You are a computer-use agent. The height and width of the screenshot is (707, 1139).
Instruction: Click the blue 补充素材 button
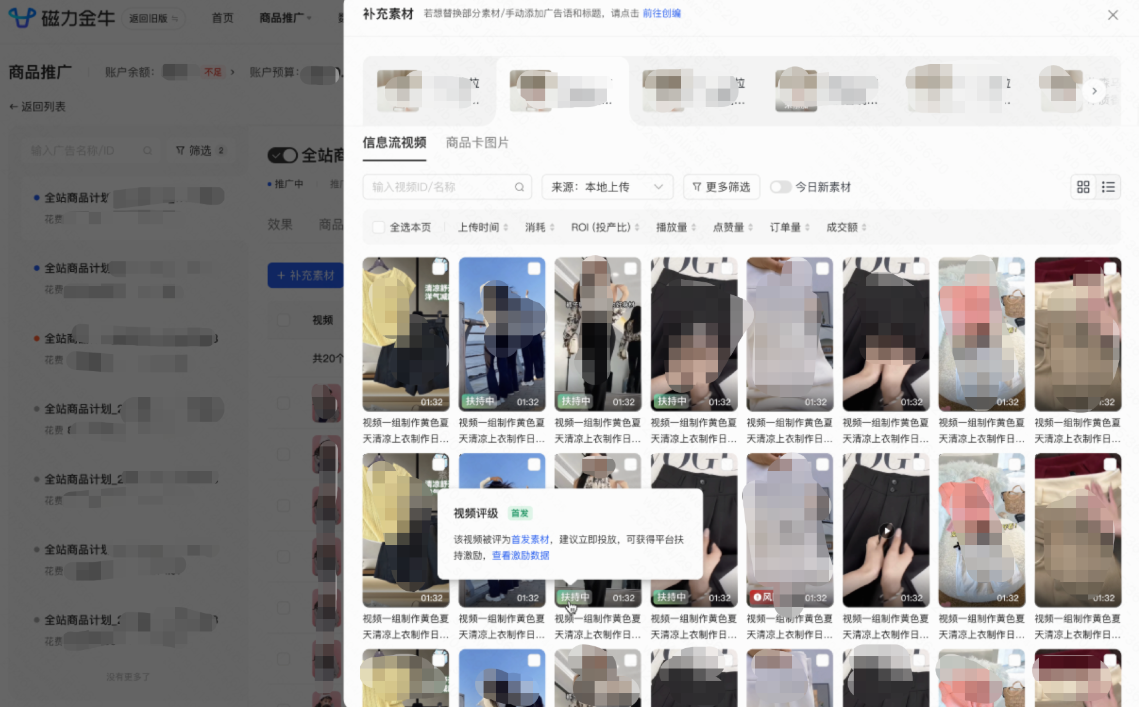(x=306, y=275)
